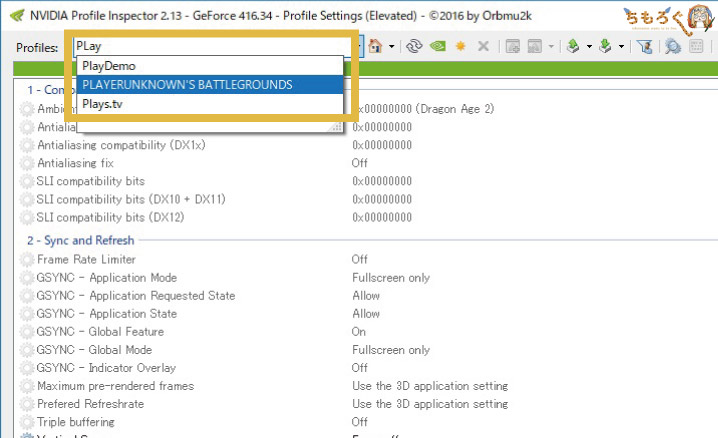Select GSYNC - Application State setting

pyautogui.click(x=107, y=314)
